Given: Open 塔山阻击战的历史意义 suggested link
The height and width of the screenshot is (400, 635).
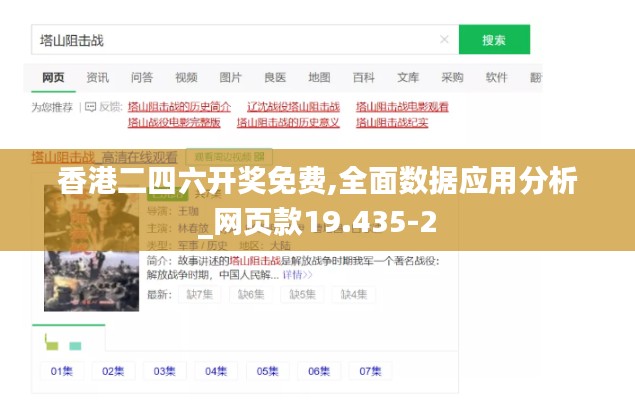Looking at the screenshot, I should (x=288, y=123).
